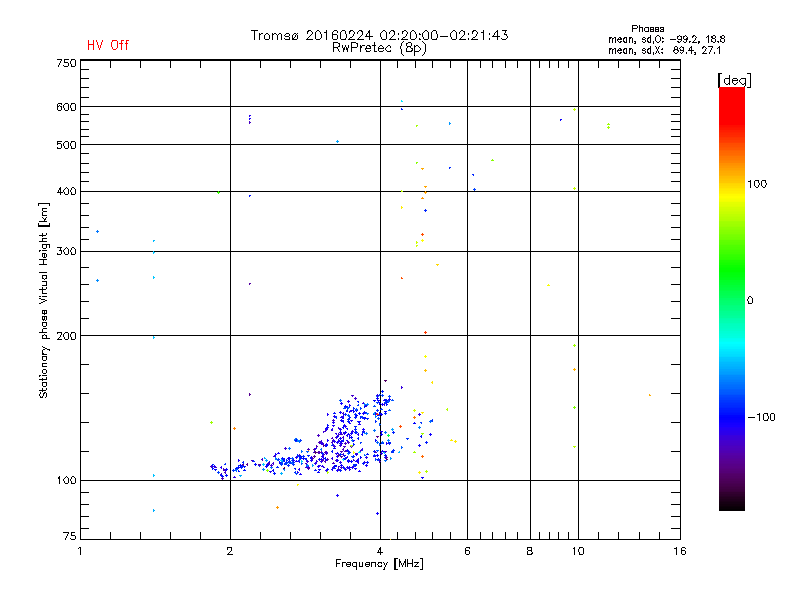Click the red 'HV Off' label
Screen dimensions: 800x600
(108, 45)
